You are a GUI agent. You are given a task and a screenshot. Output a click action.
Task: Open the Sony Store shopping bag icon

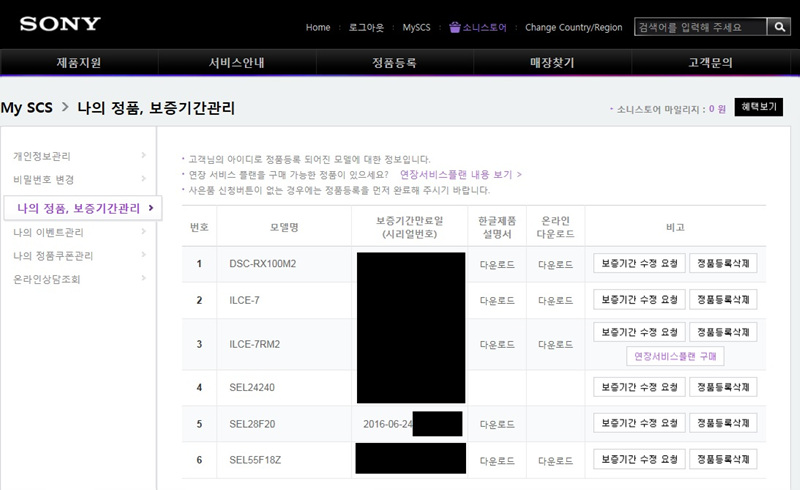tap(455, 27)
